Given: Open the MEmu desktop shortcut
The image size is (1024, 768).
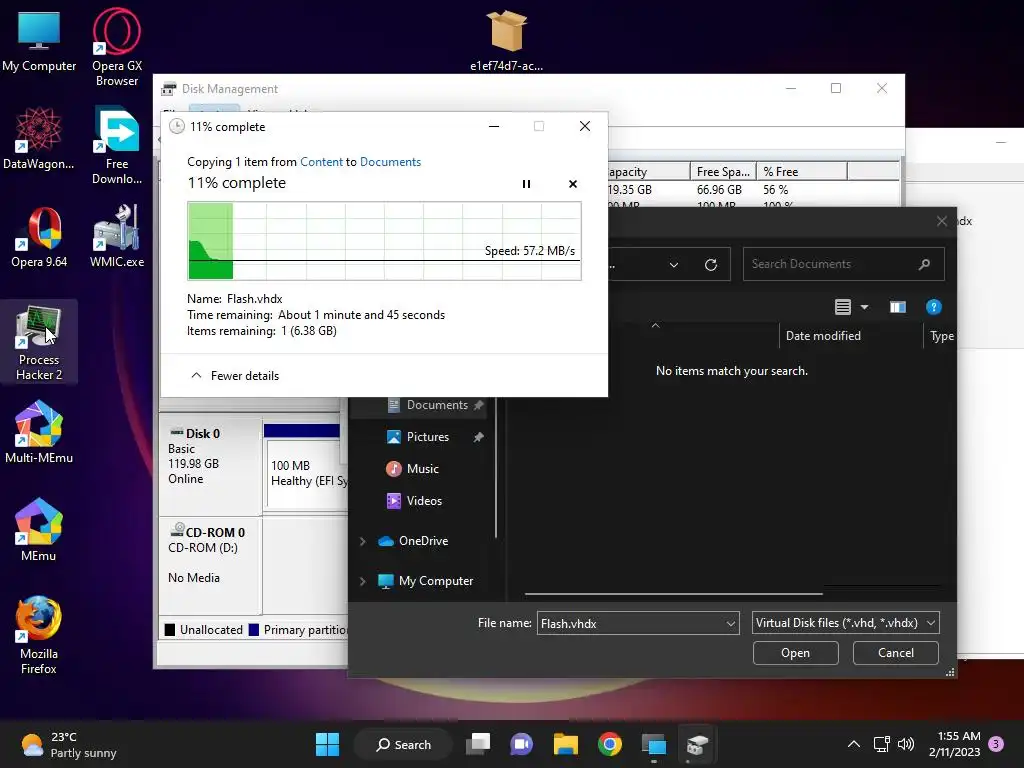Looking at the screenshot, I should pyautogui.click(x=39, y=530).
